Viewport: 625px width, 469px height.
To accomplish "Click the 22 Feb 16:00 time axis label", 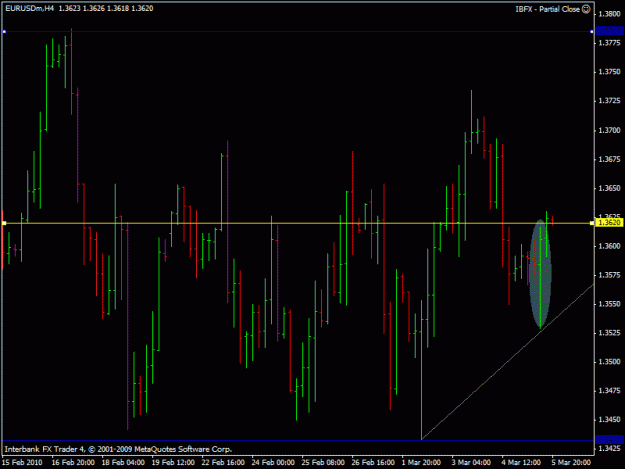I will (x=223, y=462).
